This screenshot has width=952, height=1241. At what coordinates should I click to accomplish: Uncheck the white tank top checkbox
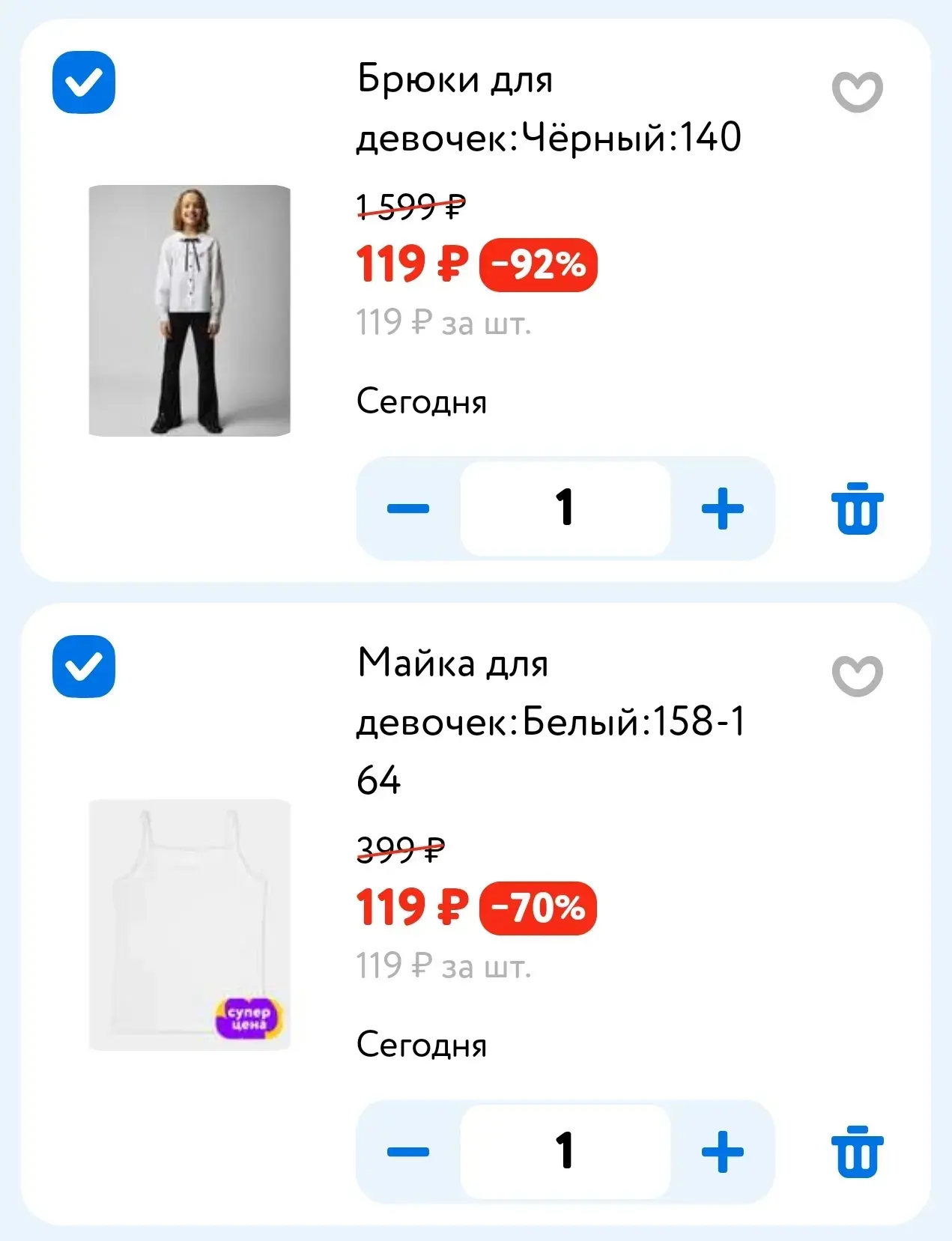point(84,667)
